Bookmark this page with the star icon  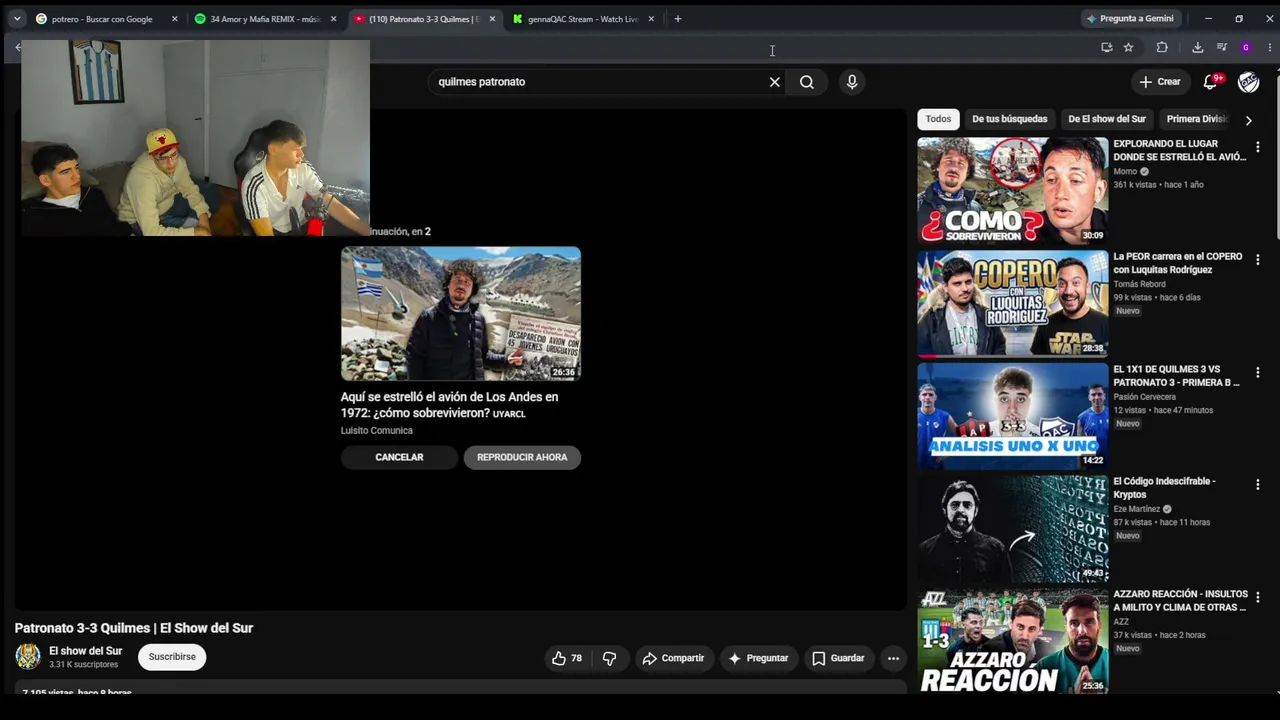pos(1129,47)
